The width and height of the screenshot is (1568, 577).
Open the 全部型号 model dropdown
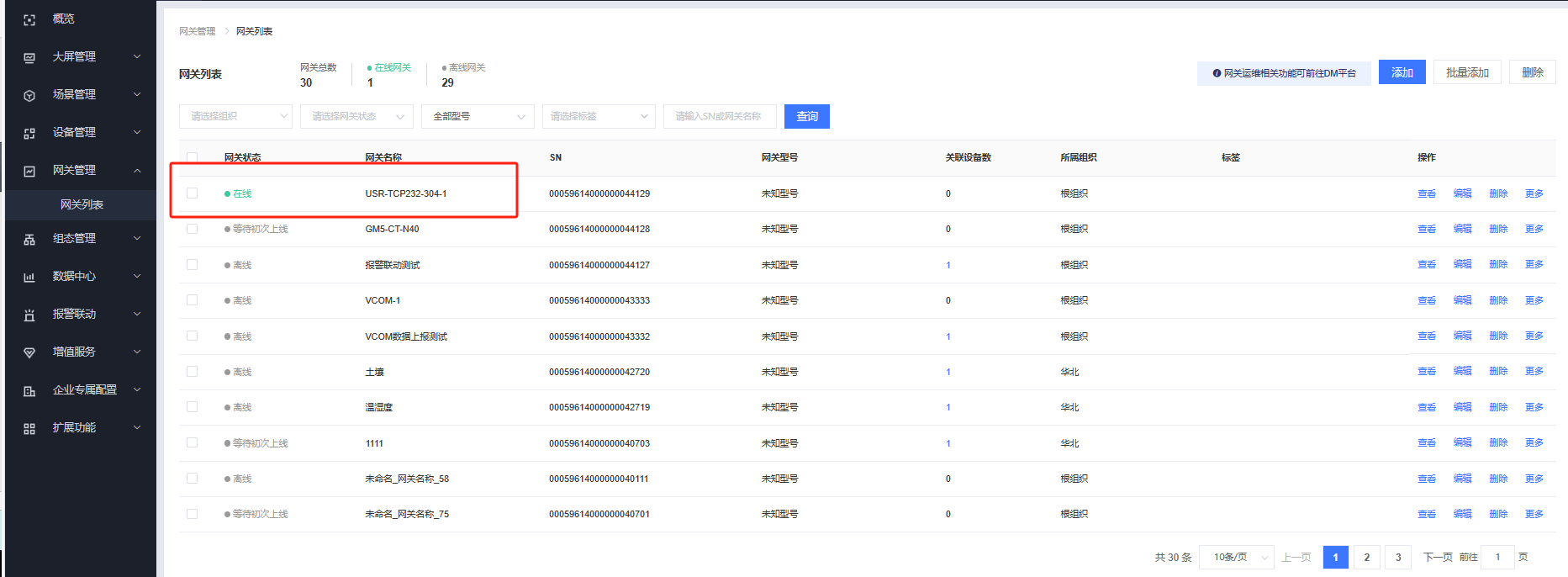(x=478, y=116)
